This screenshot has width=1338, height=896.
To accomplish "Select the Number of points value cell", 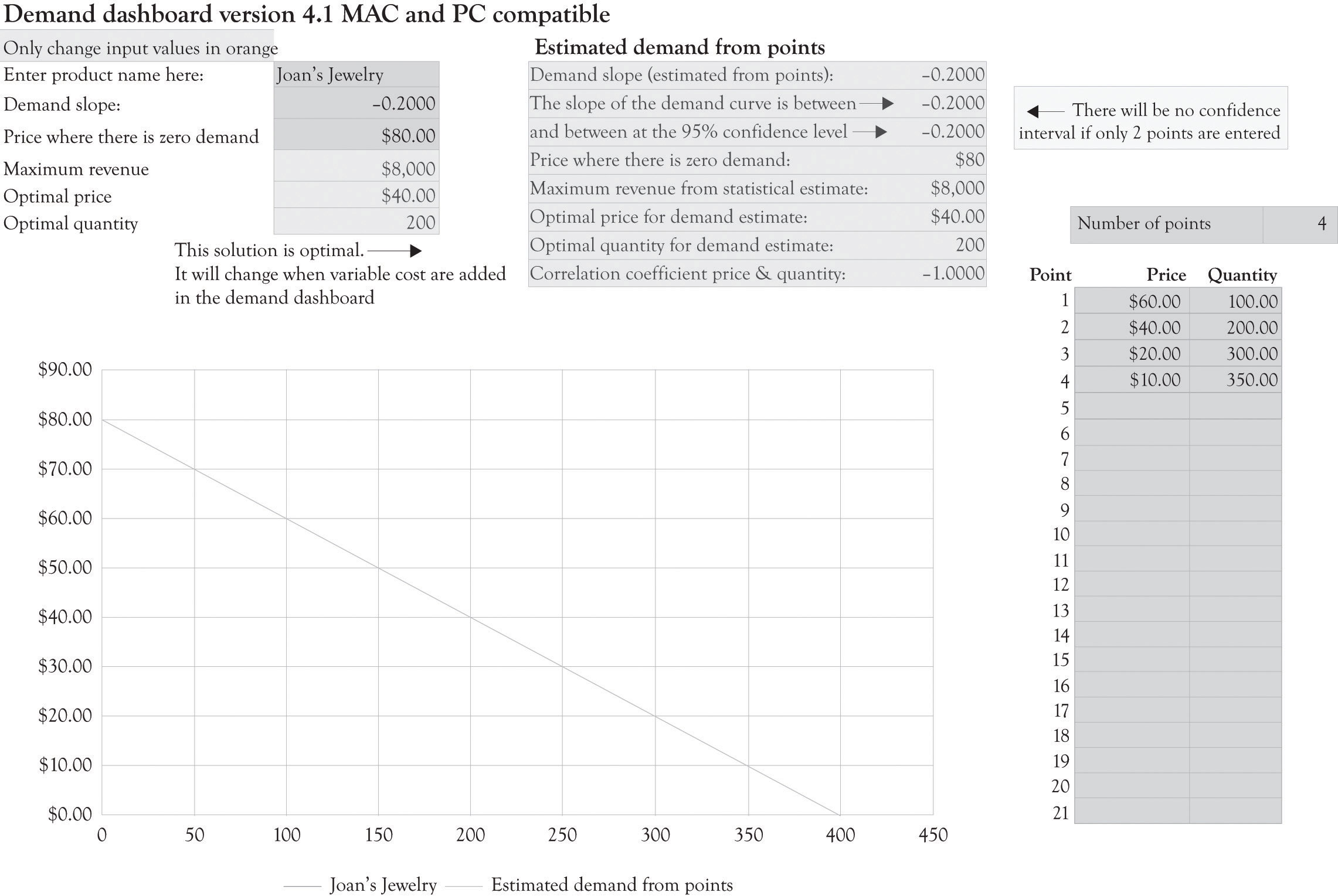I will [x=1300, y=224].
